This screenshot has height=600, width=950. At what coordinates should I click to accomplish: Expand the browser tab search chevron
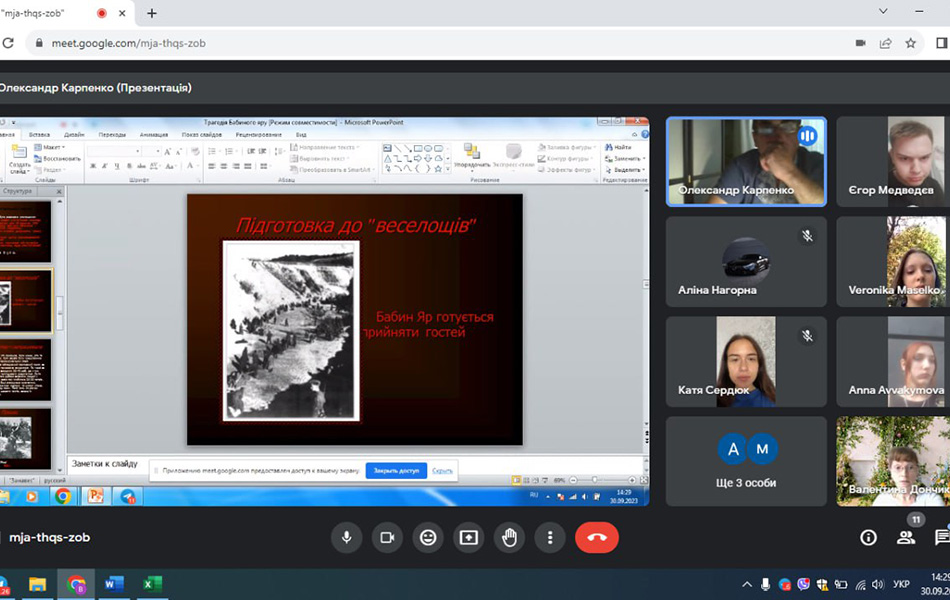[884, 12]
